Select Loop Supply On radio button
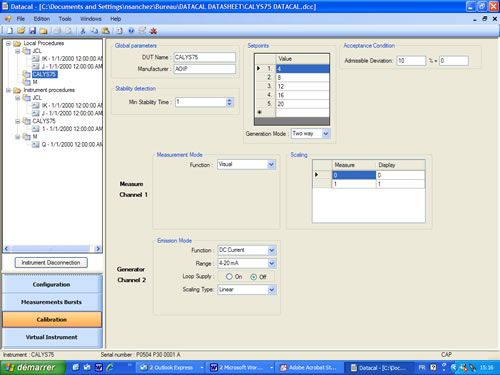Image resolution: width=500 pixels, height=375 pixels. [229, 277]
